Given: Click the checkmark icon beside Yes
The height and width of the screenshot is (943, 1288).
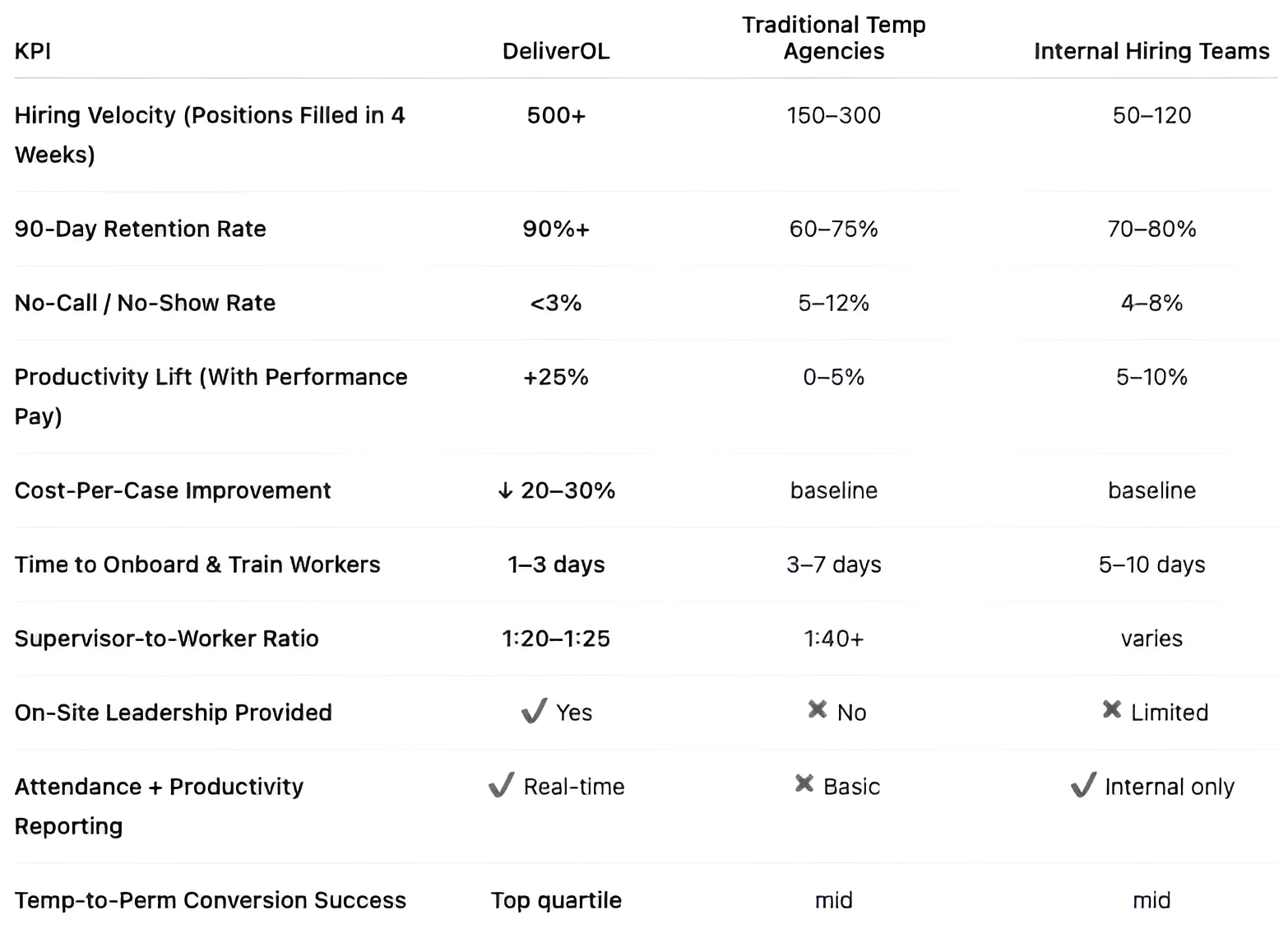Looking at the screenshot, I should click(x=534, y=711).
